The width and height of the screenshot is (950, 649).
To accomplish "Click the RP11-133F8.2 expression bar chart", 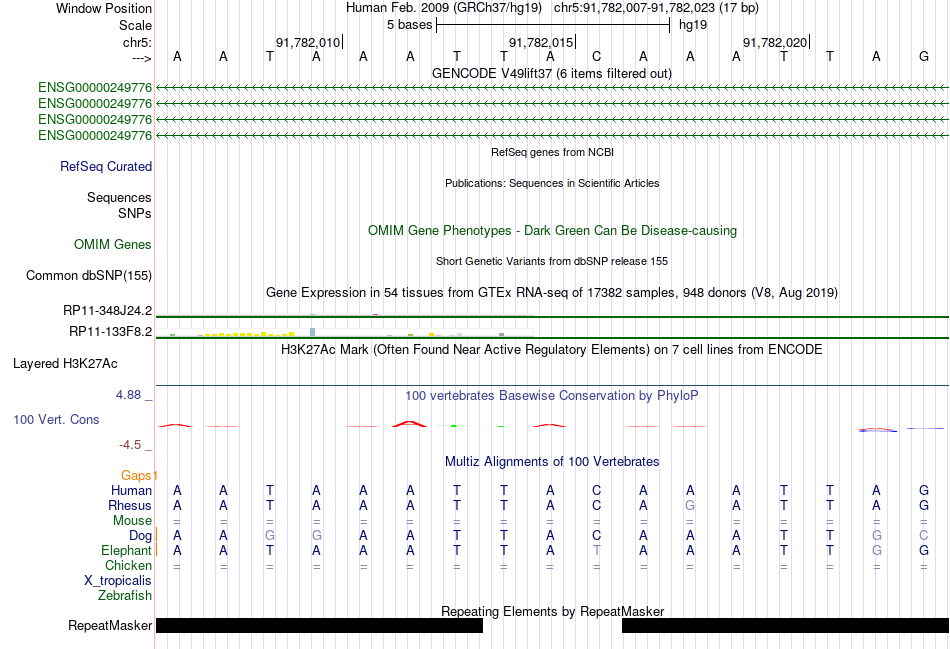I will [x=344, y=333].
